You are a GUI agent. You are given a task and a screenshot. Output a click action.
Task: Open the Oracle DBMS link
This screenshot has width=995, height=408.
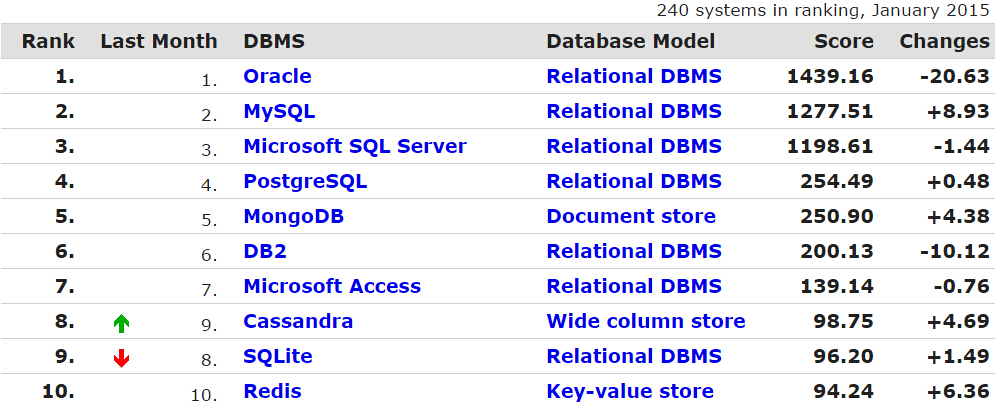click(x=277, y=76)
